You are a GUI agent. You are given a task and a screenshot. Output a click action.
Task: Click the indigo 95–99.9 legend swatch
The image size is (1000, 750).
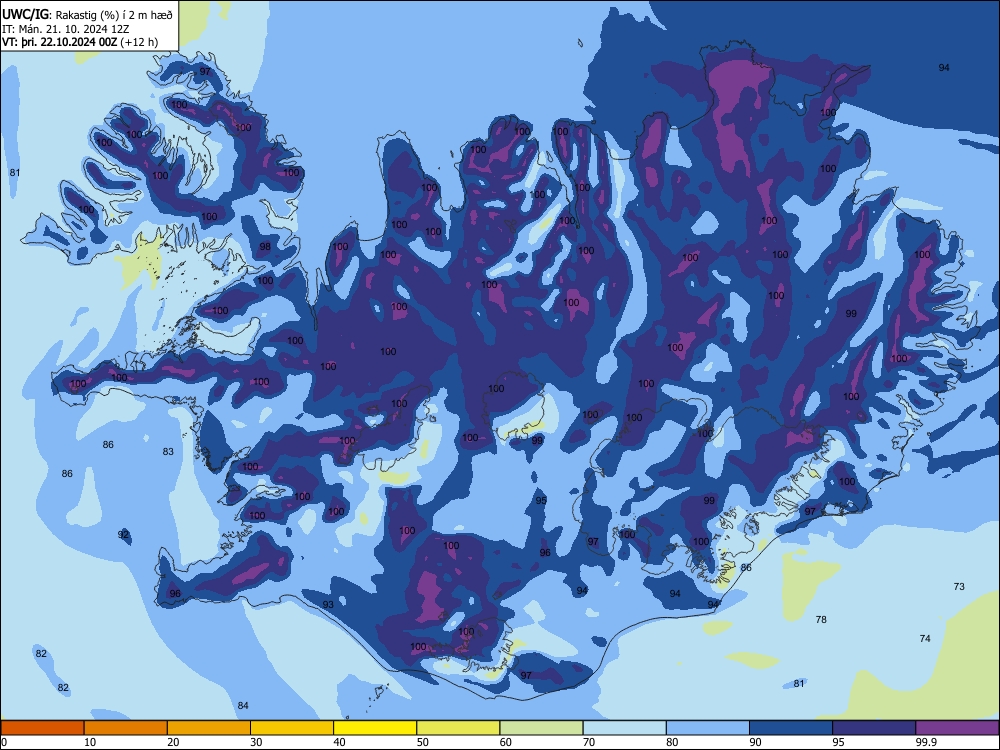(x=874, y=728)
